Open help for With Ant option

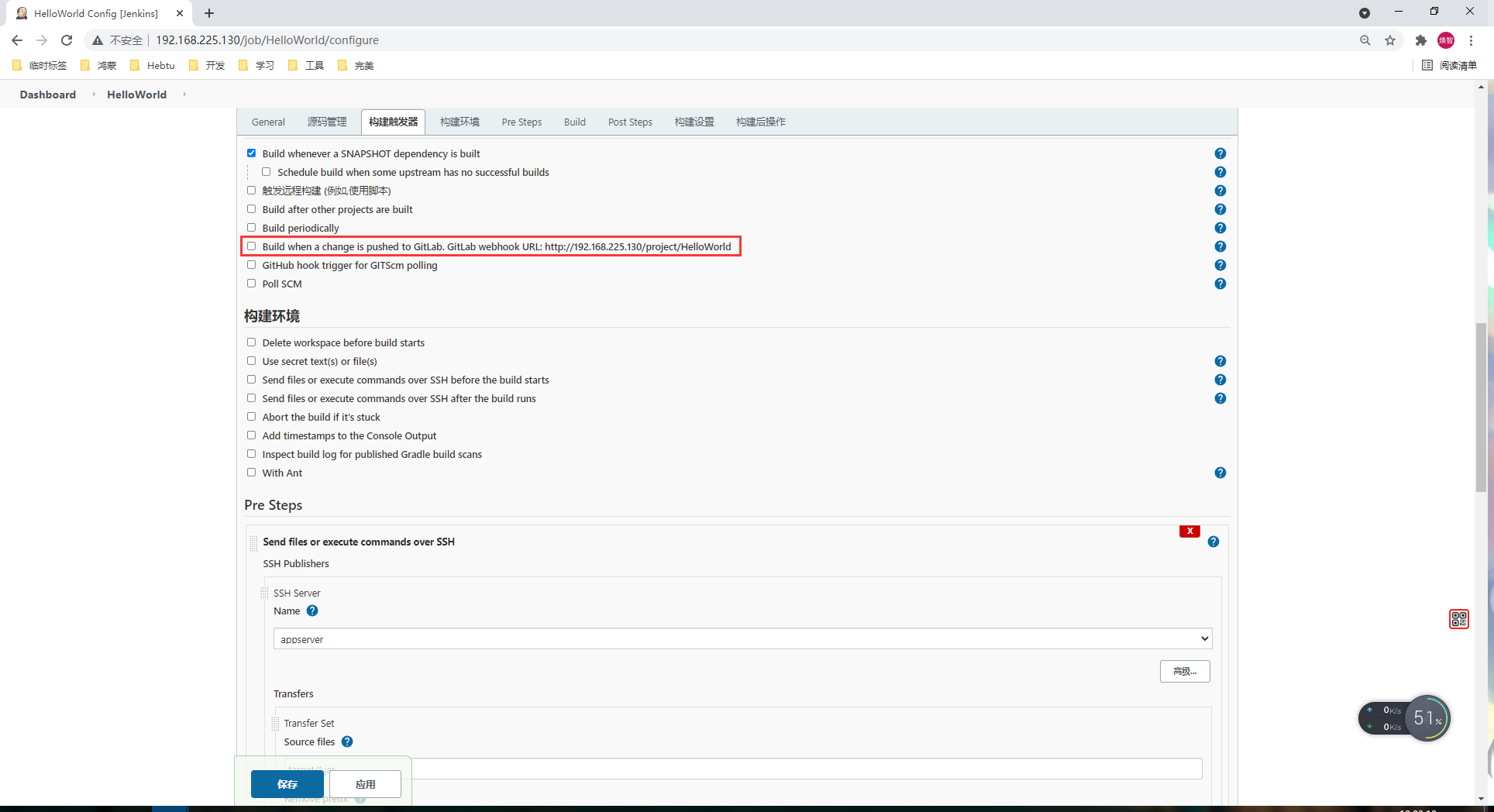(1220, 473)
